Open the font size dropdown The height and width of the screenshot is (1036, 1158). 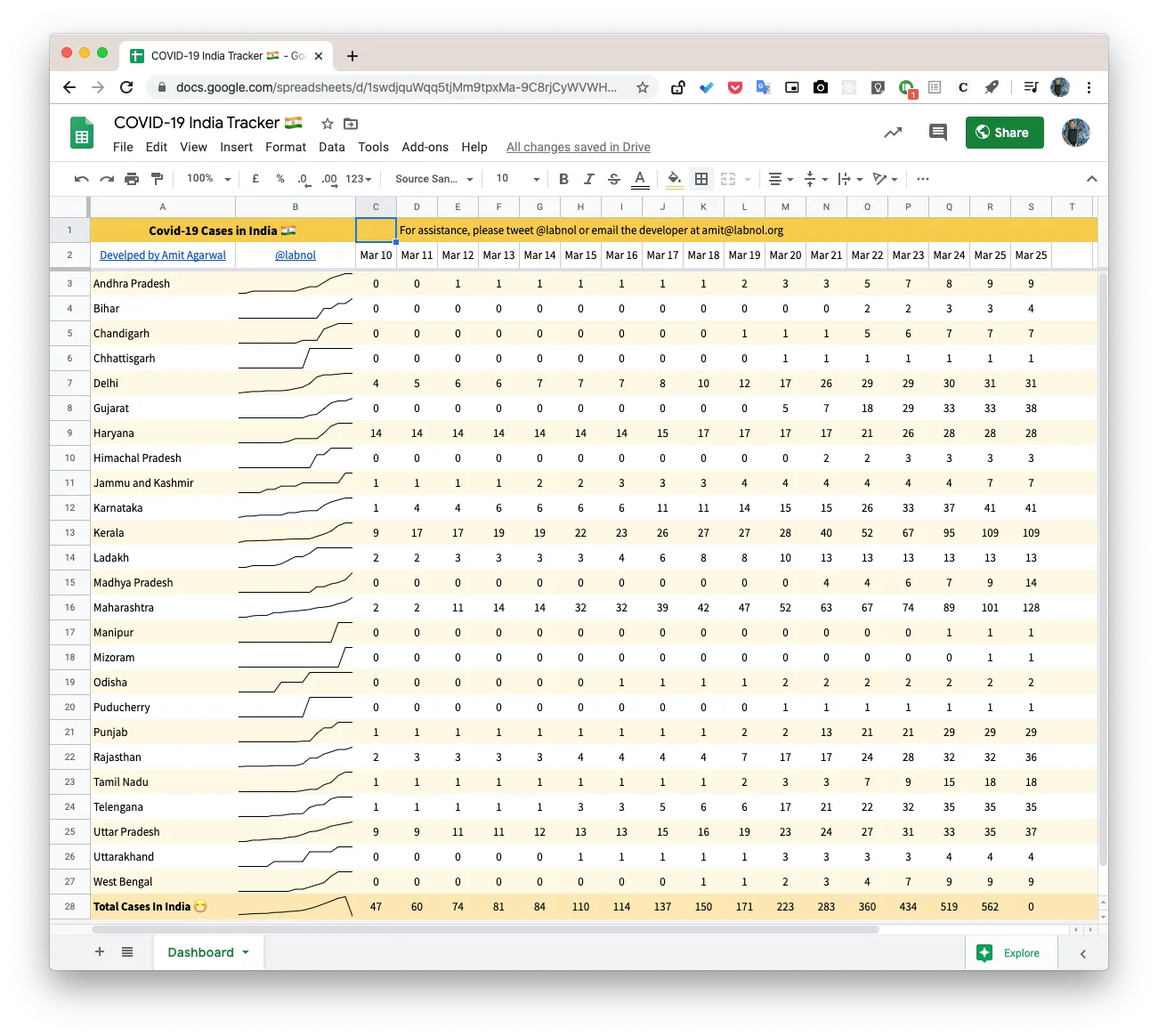point(517,179)
